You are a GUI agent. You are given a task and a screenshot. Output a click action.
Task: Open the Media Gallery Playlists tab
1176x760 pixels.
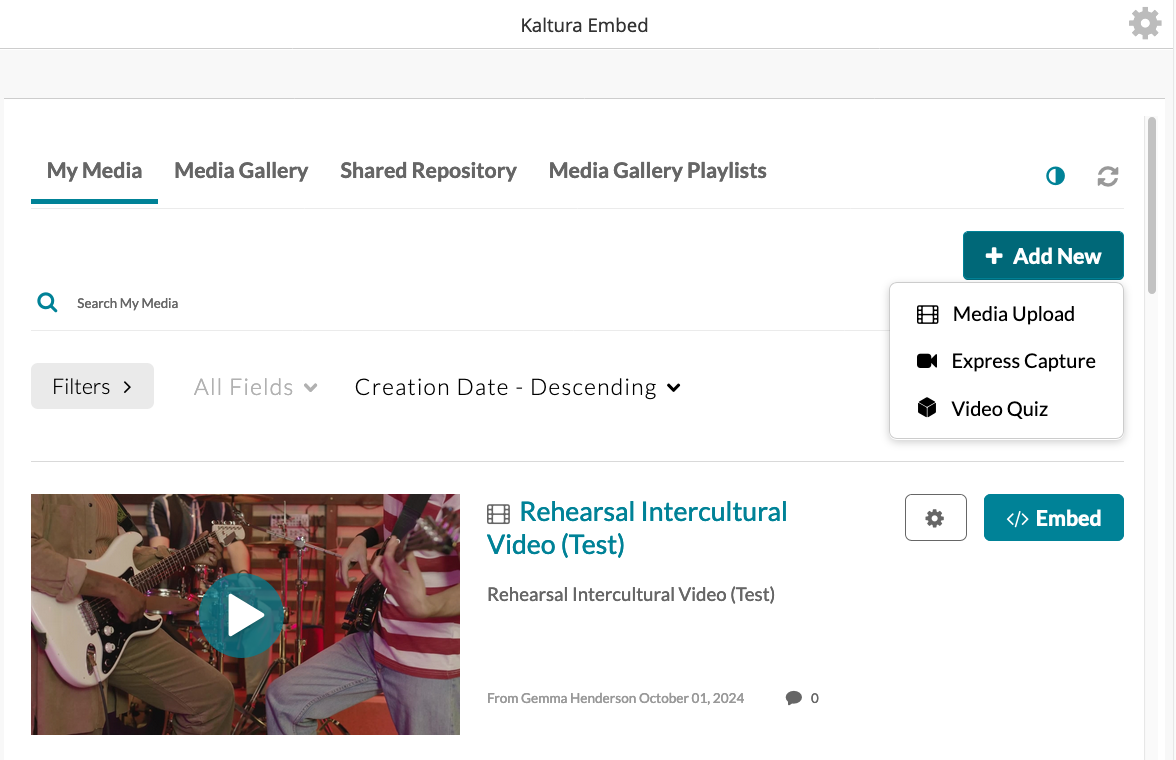[657, 171]
